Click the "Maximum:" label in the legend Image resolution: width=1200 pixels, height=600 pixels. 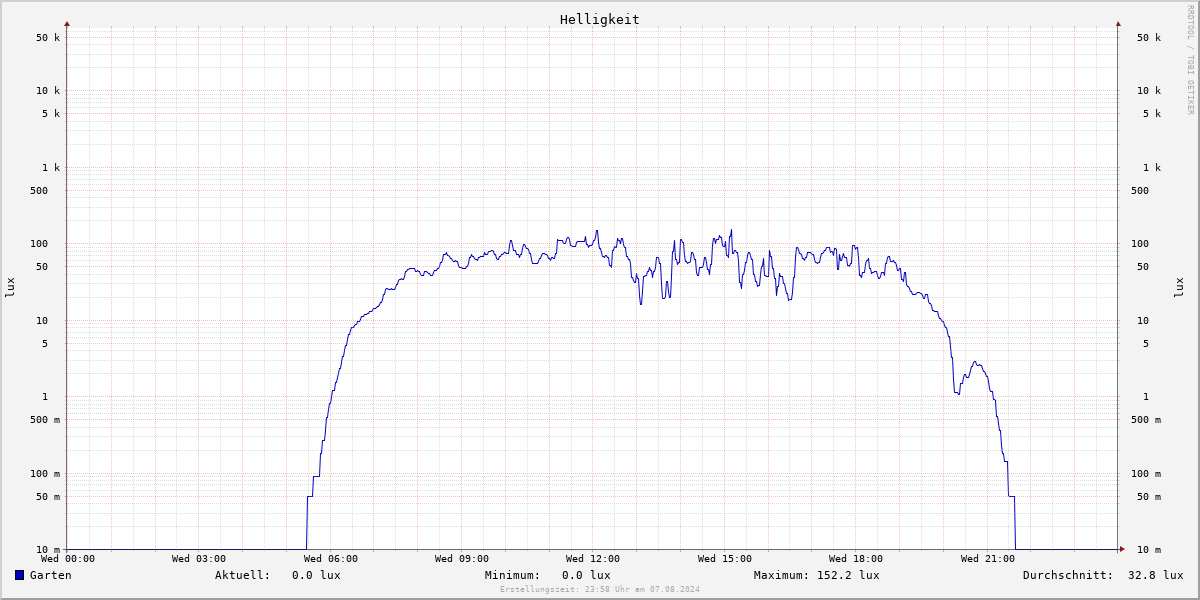(782, 575)
